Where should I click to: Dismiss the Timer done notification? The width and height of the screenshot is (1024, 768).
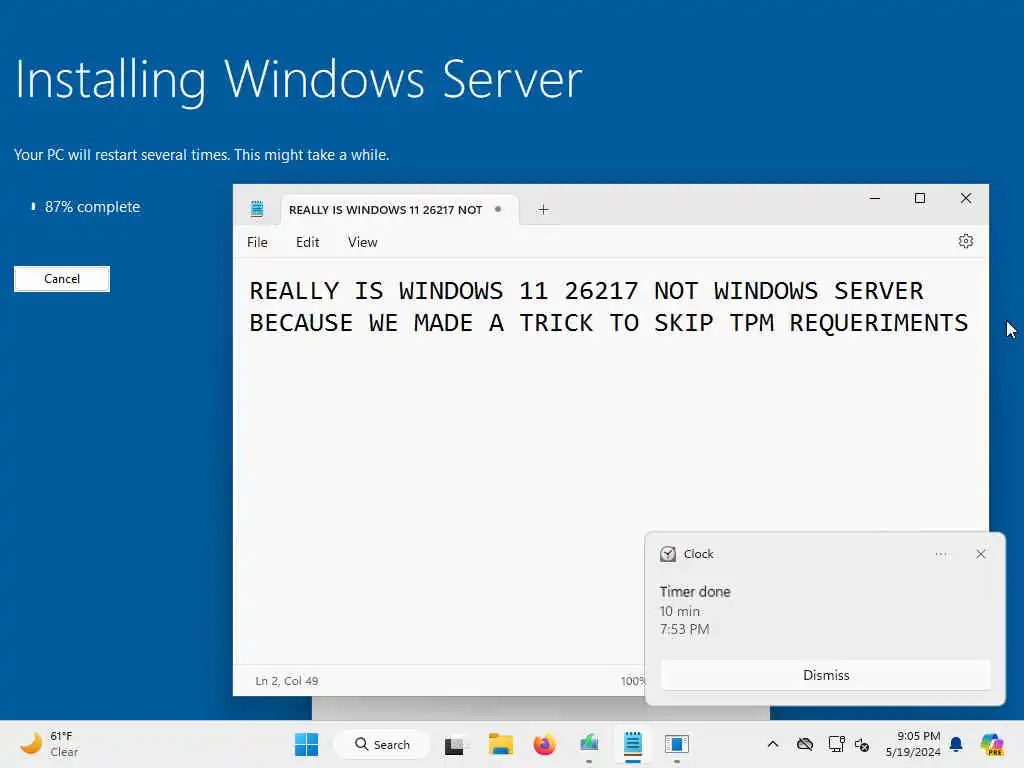tap(825, 675)
